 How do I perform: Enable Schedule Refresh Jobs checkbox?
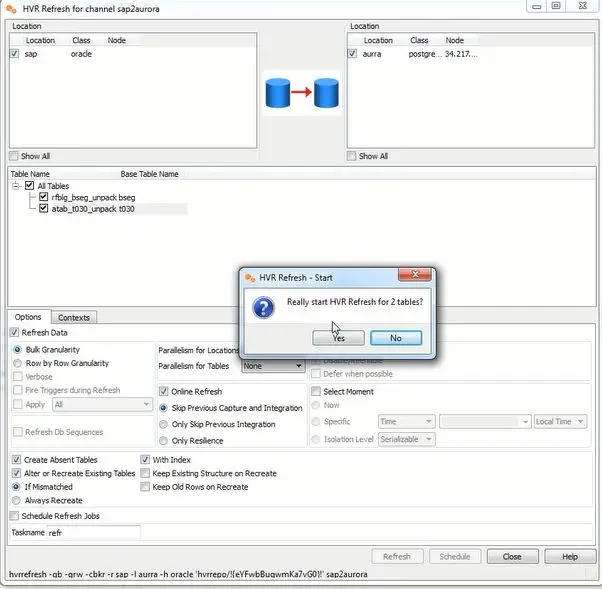coord(14,516)
